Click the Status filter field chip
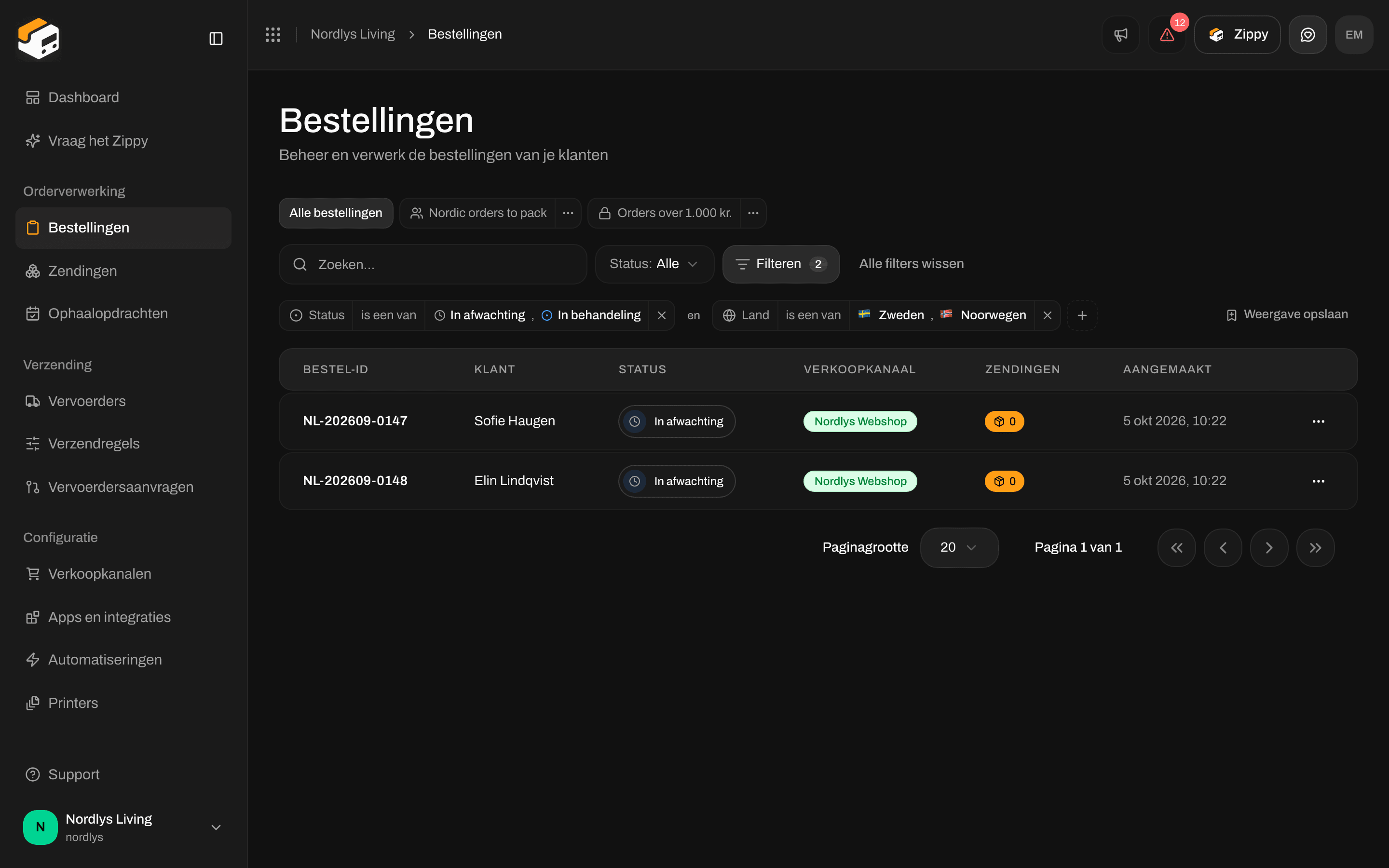 pos(316,315)
